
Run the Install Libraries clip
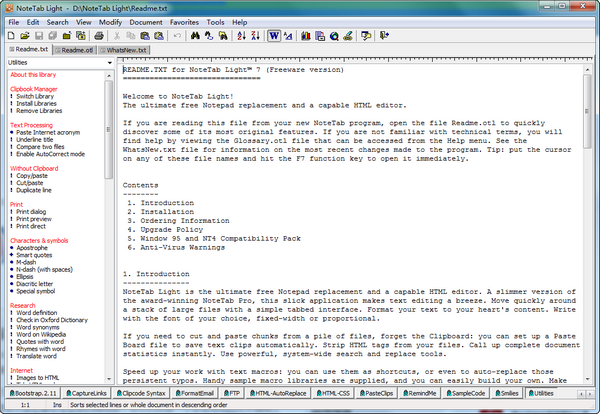point(36,104)
